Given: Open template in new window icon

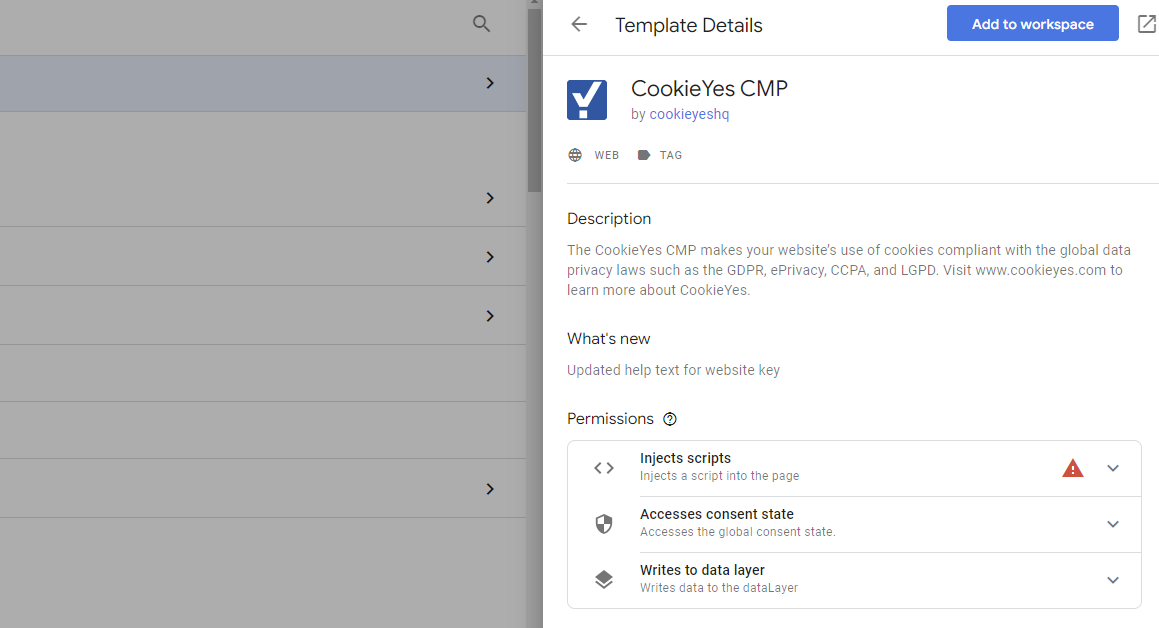Looking at the screenshot, I should pos(1146,24).
